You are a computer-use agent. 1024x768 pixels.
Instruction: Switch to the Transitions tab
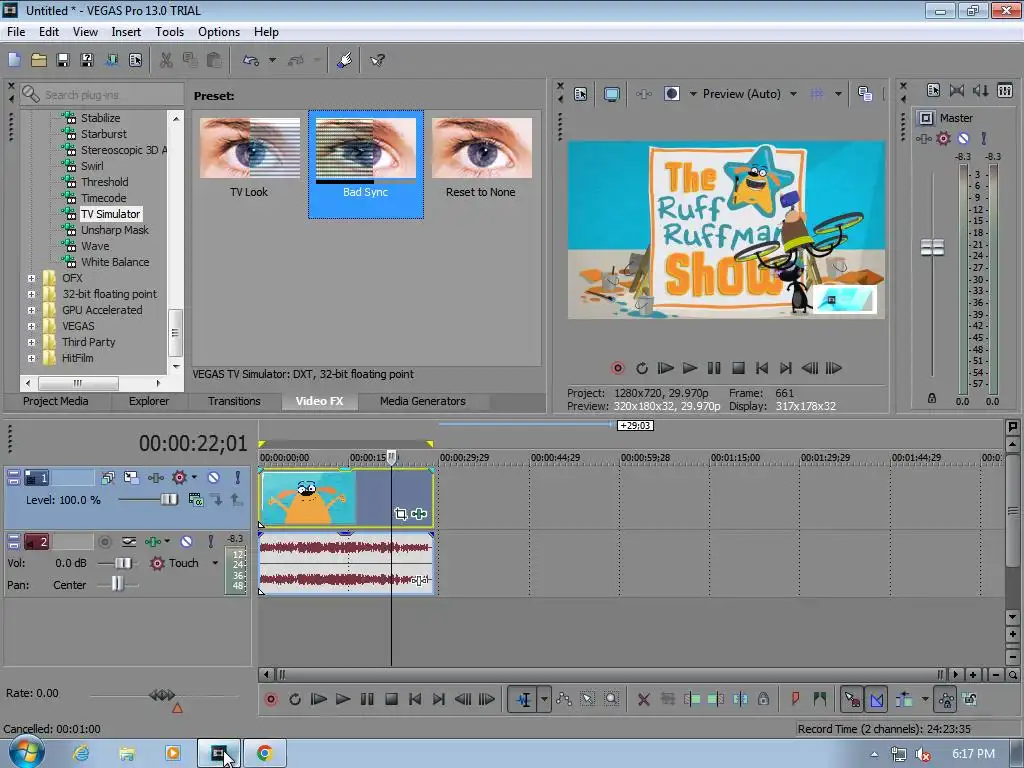click(x=234, y=401)
